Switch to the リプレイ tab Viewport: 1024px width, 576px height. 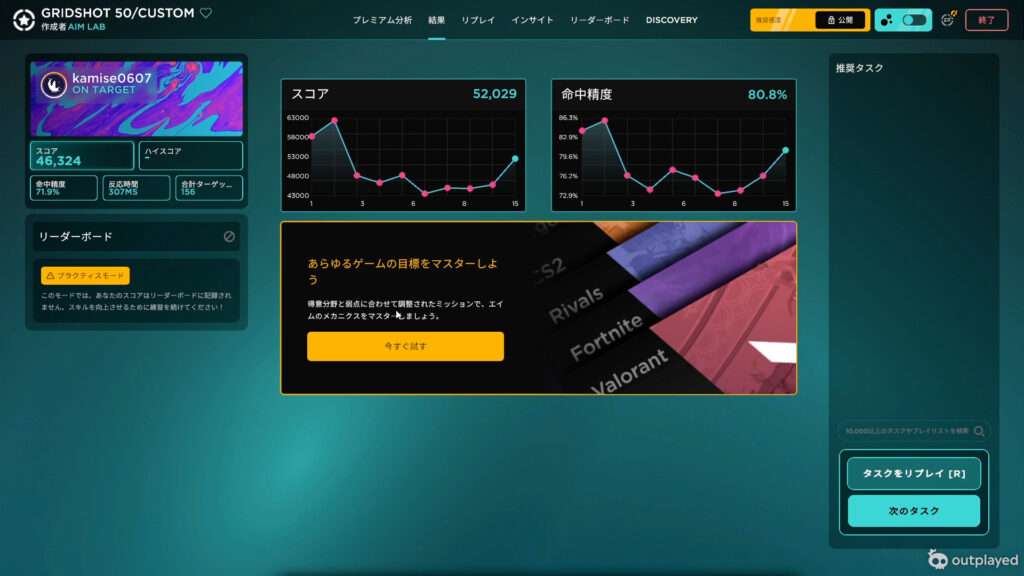click(478, 20)
